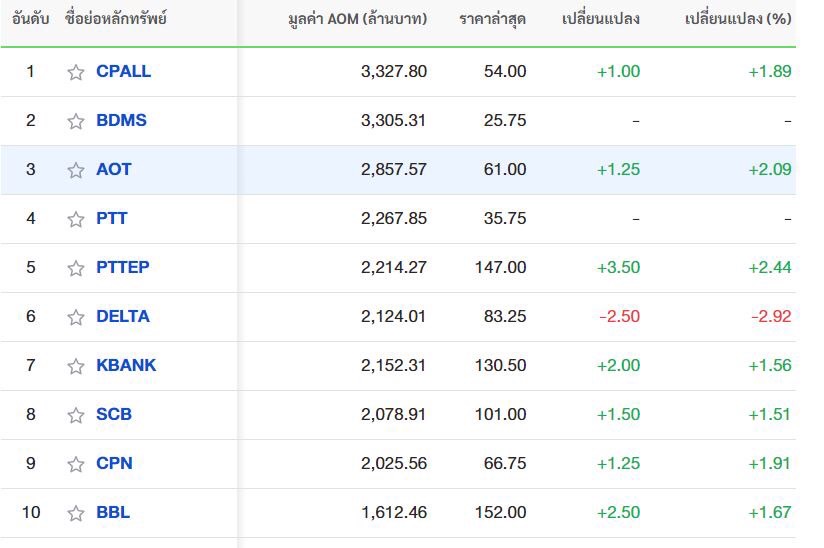Toggle the KBANK star icon
824x548 pixels.
76,366
